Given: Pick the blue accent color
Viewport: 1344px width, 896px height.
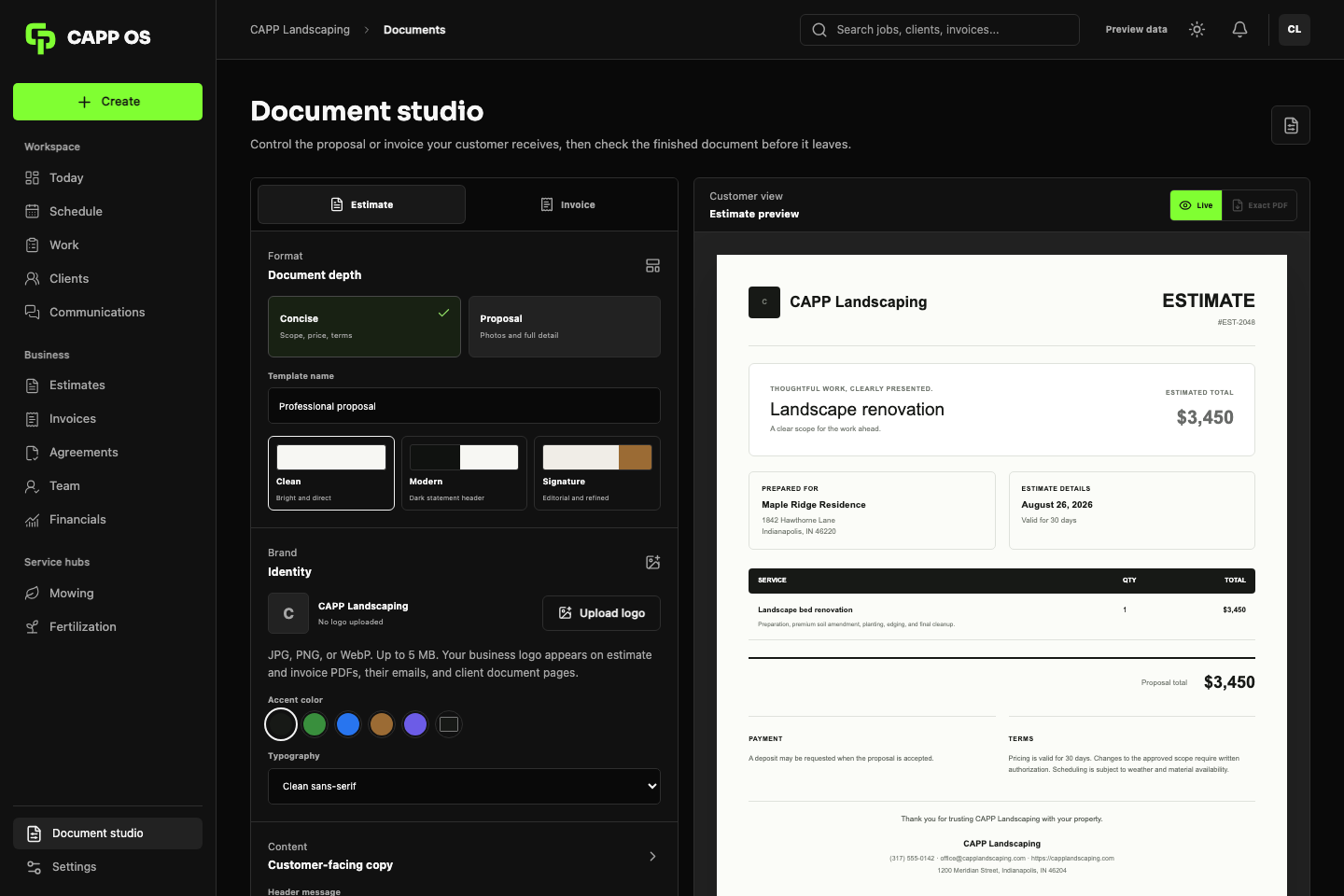Looking at the screenshot, I should (348, 724).
